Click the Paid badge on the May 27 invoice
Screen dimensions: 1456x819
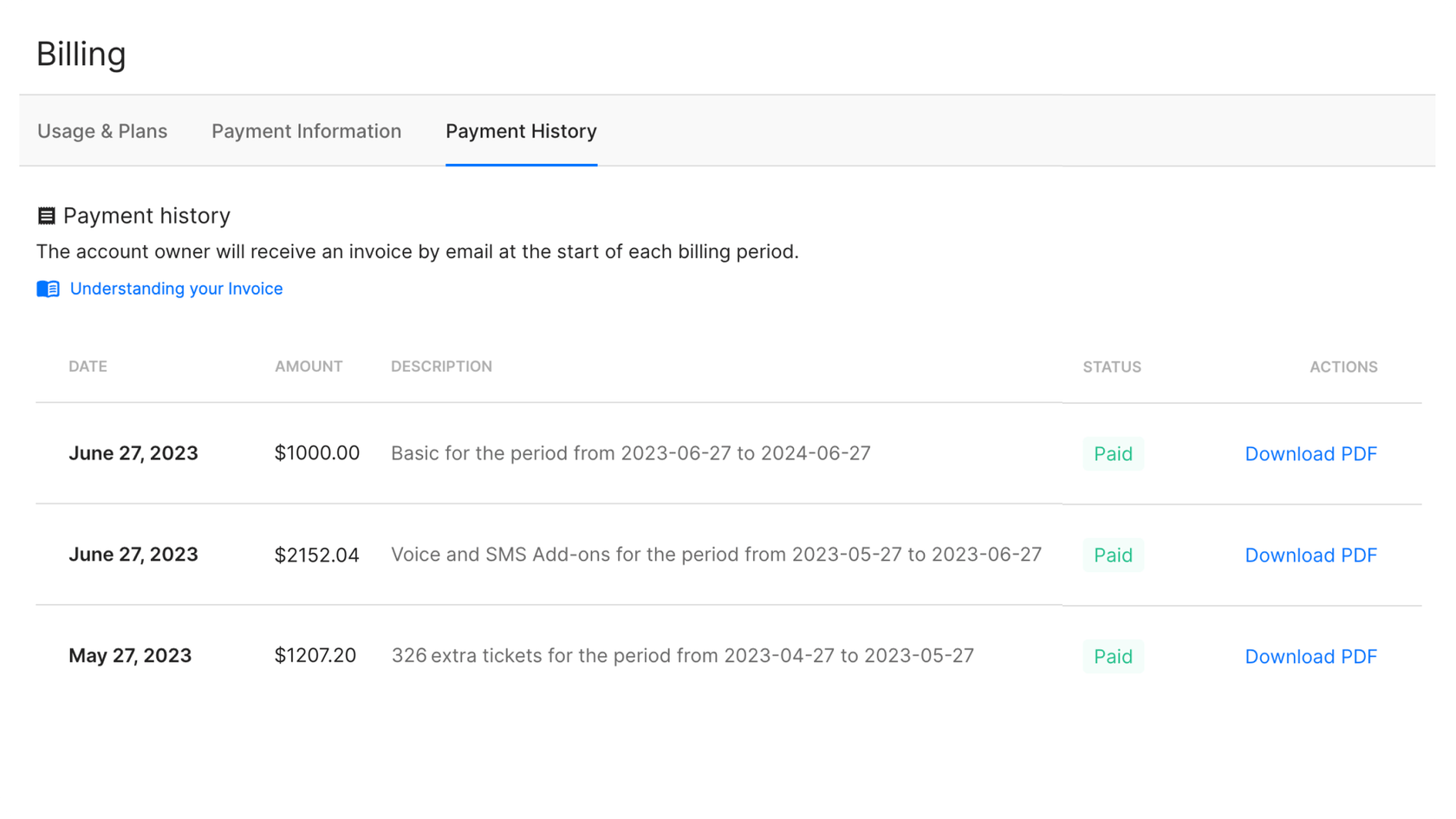pos(1112,656)
